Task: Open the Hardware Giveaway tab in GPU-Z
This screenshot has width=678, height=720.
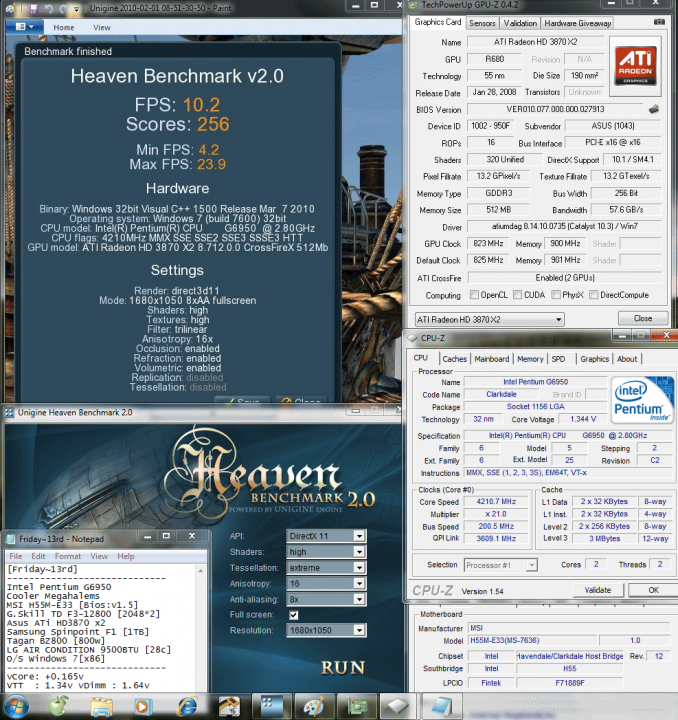Action: point(577,23)
